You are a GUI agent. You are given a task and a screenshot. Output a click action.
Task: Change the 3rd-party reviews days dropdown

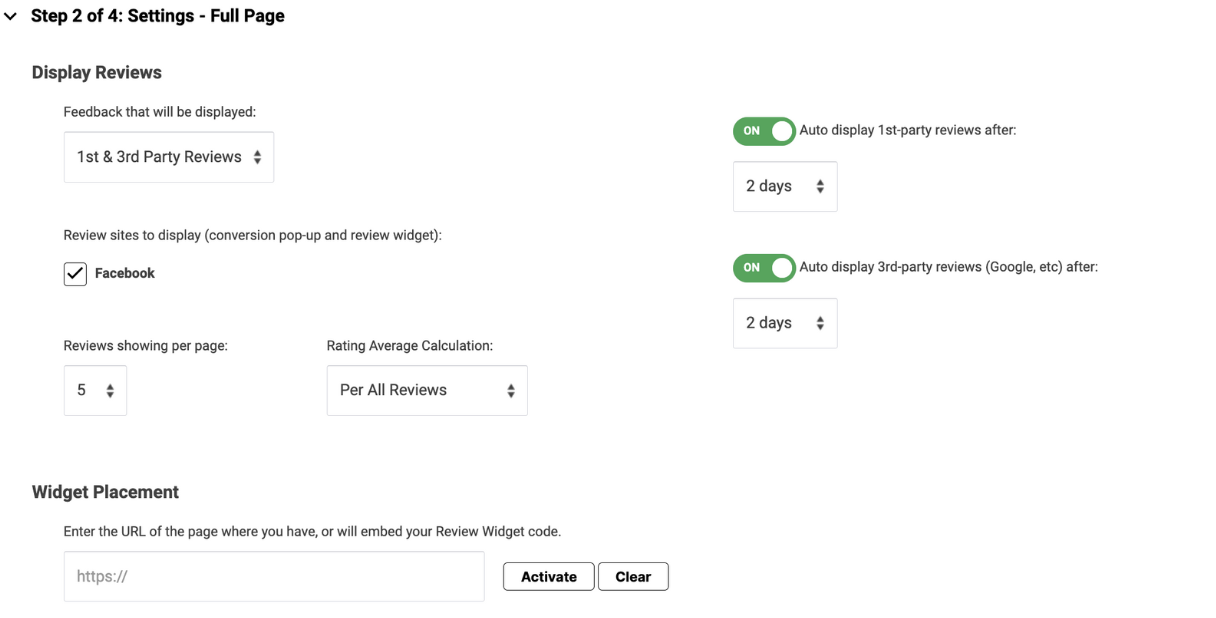[x=785, y=323]
